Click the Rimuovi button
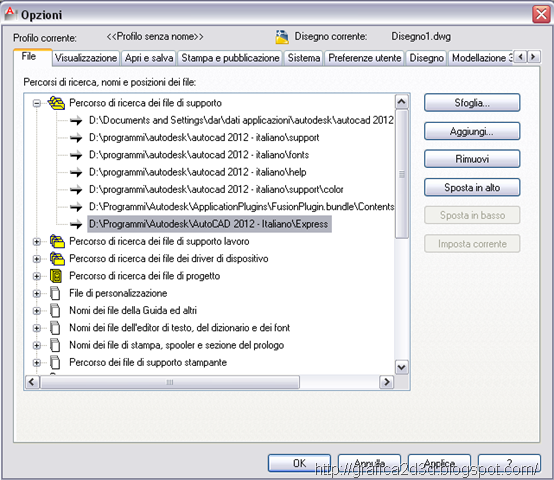This screenshot has width=554, height=480. (472, 159)
